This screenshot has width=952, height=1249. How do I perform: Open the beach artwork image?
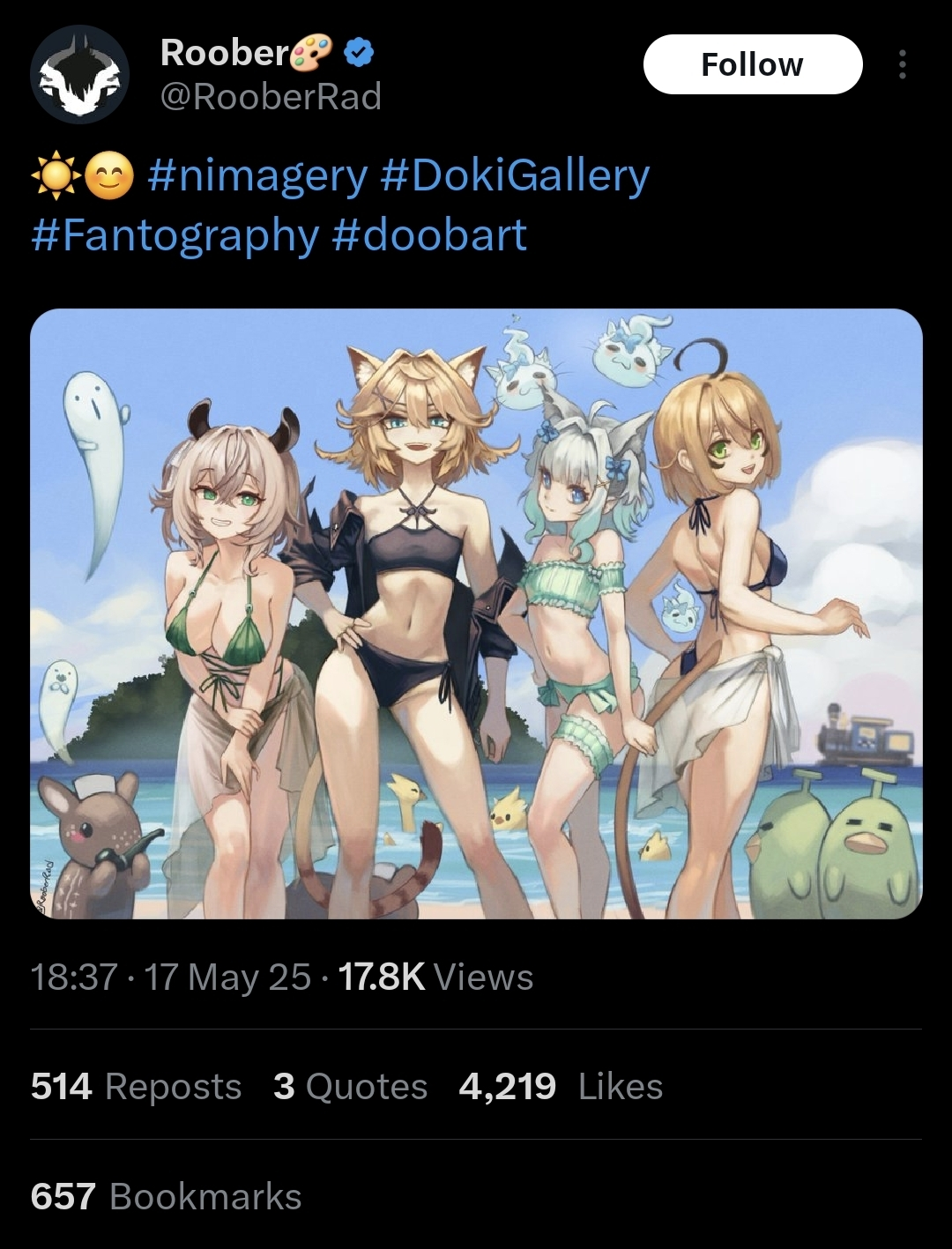pyautogui.click(x=476, y=613)
